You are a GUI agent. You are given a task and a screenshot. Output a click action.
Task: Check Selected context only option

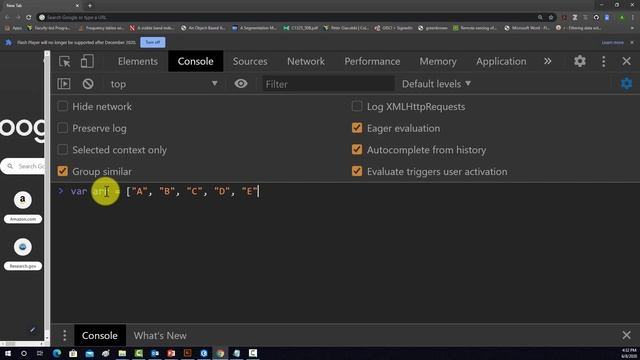pyautogui.click(x=62, y=149)
